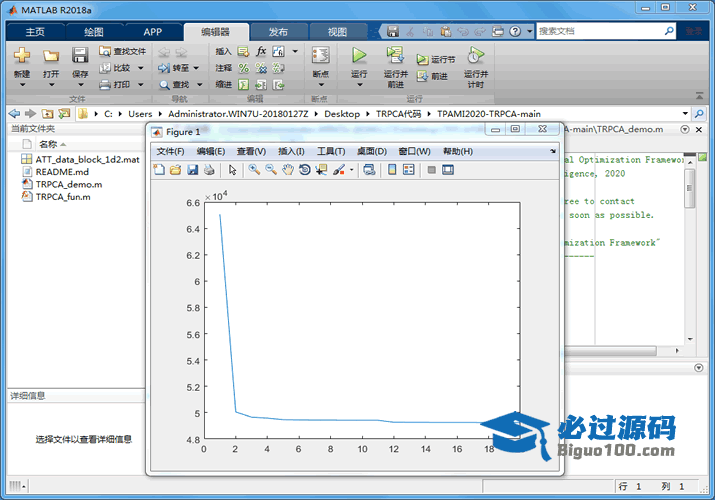The width and height of the screenshot is (715, 500).
Task: Open the Go To dropdown menu
Action: pyautogui.click(x=197, y=68)
